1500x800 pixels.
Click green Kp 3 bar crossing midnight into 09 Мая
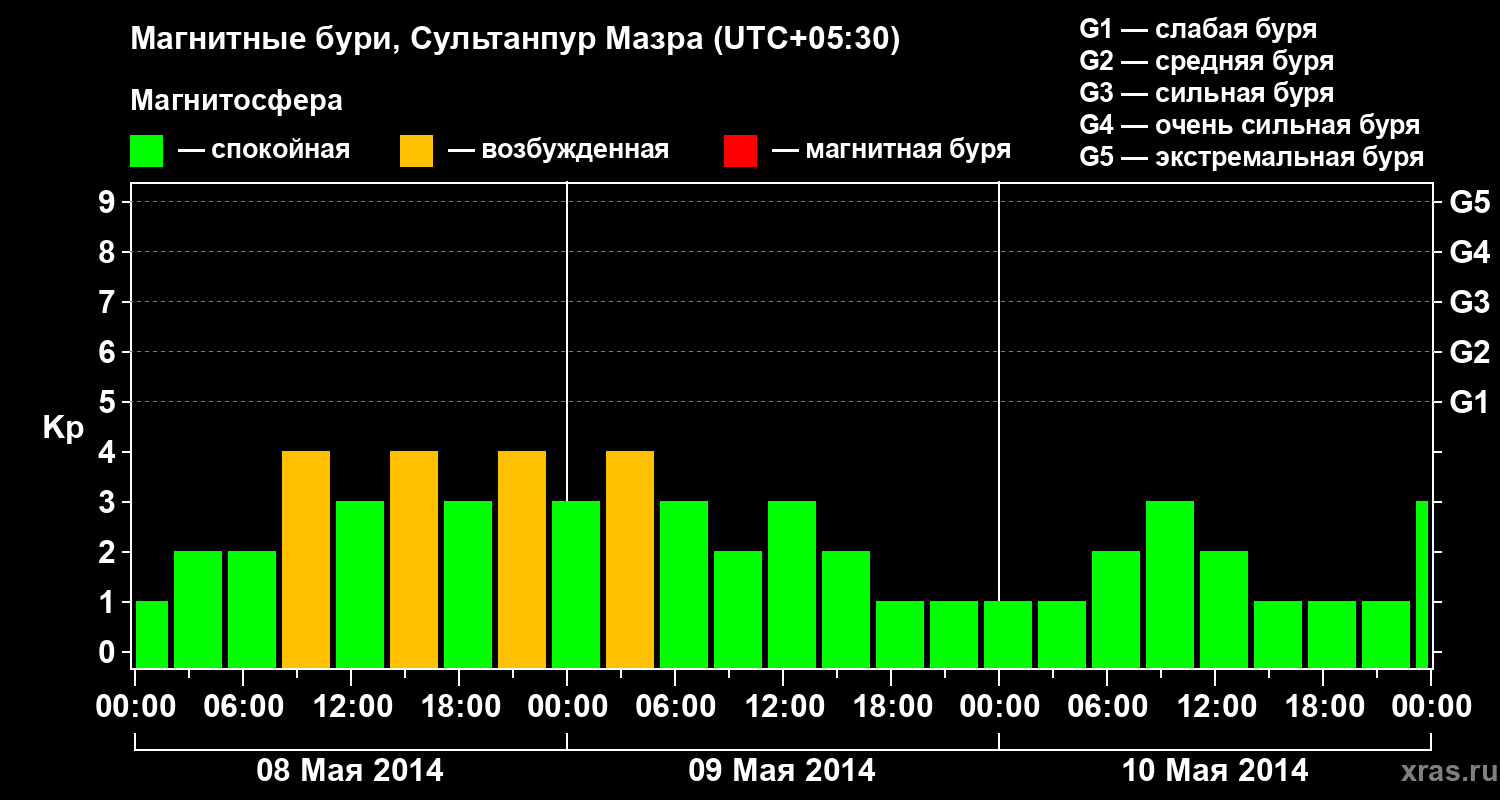(x=576, y=585)
